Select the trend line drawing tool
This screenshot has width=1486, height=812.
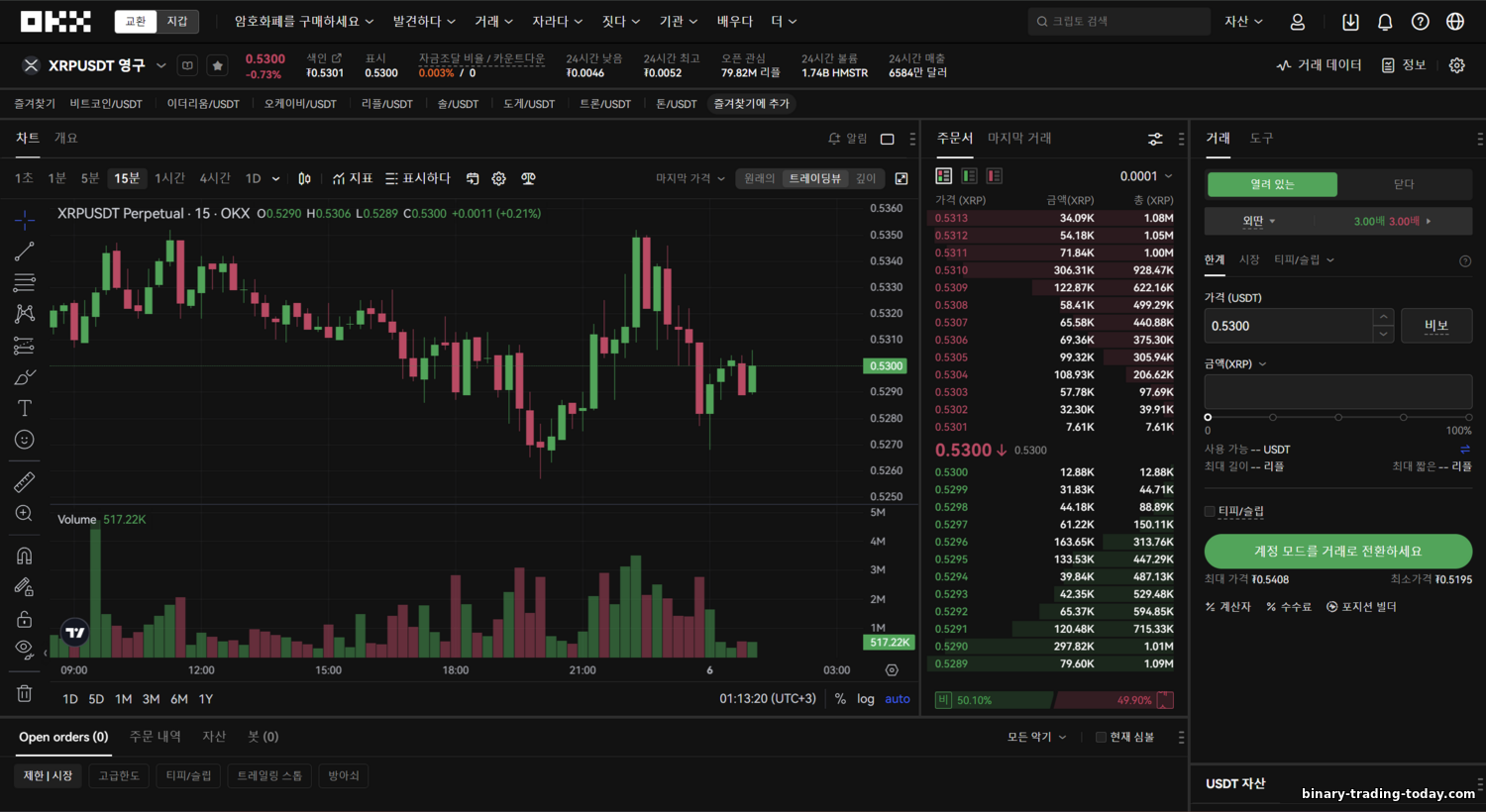(25, 252)
